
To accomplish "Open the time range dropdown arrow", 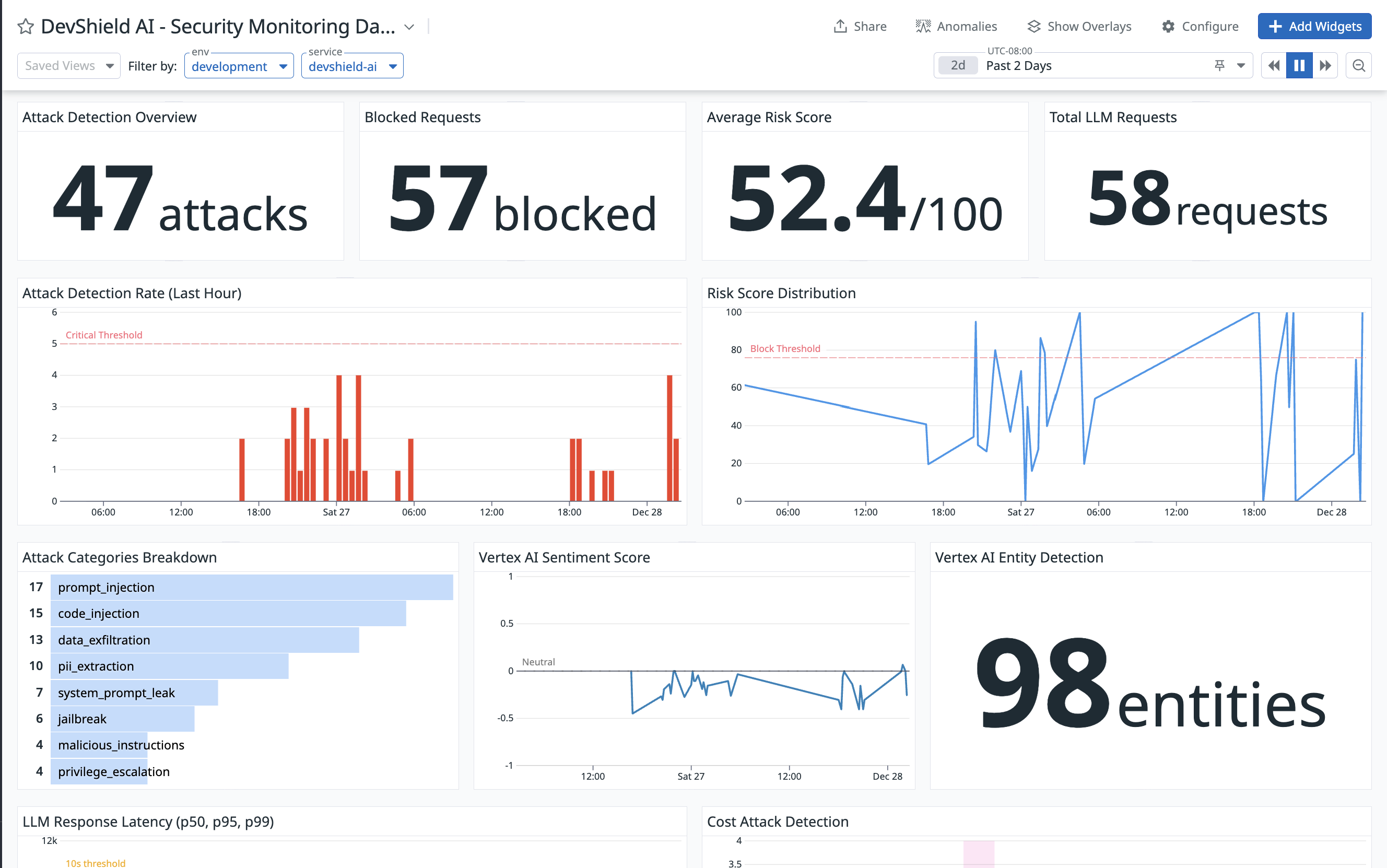I will [1241, 65].
